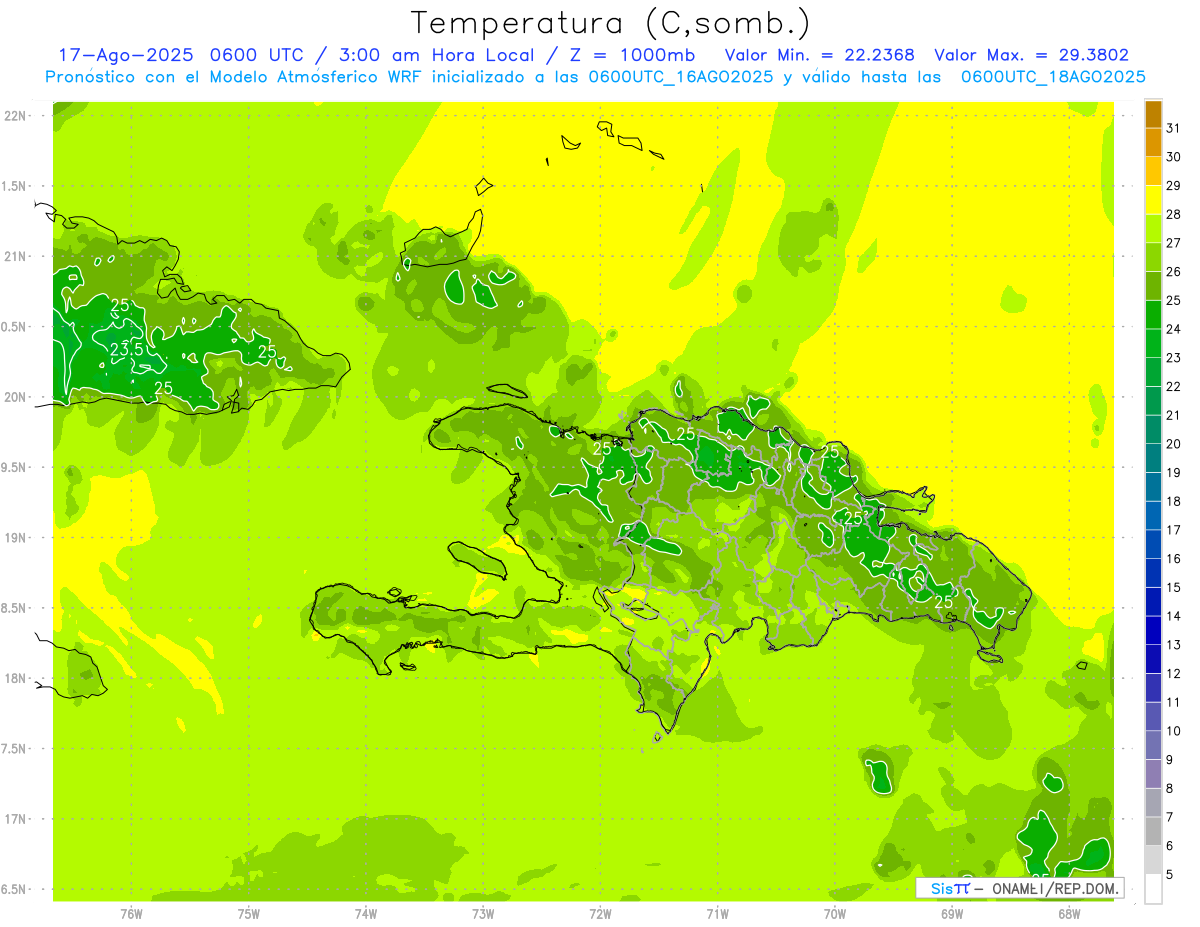Click the "72W" longitude label
Viewport: 1200px width, 927px height.
tap(600, 913)
